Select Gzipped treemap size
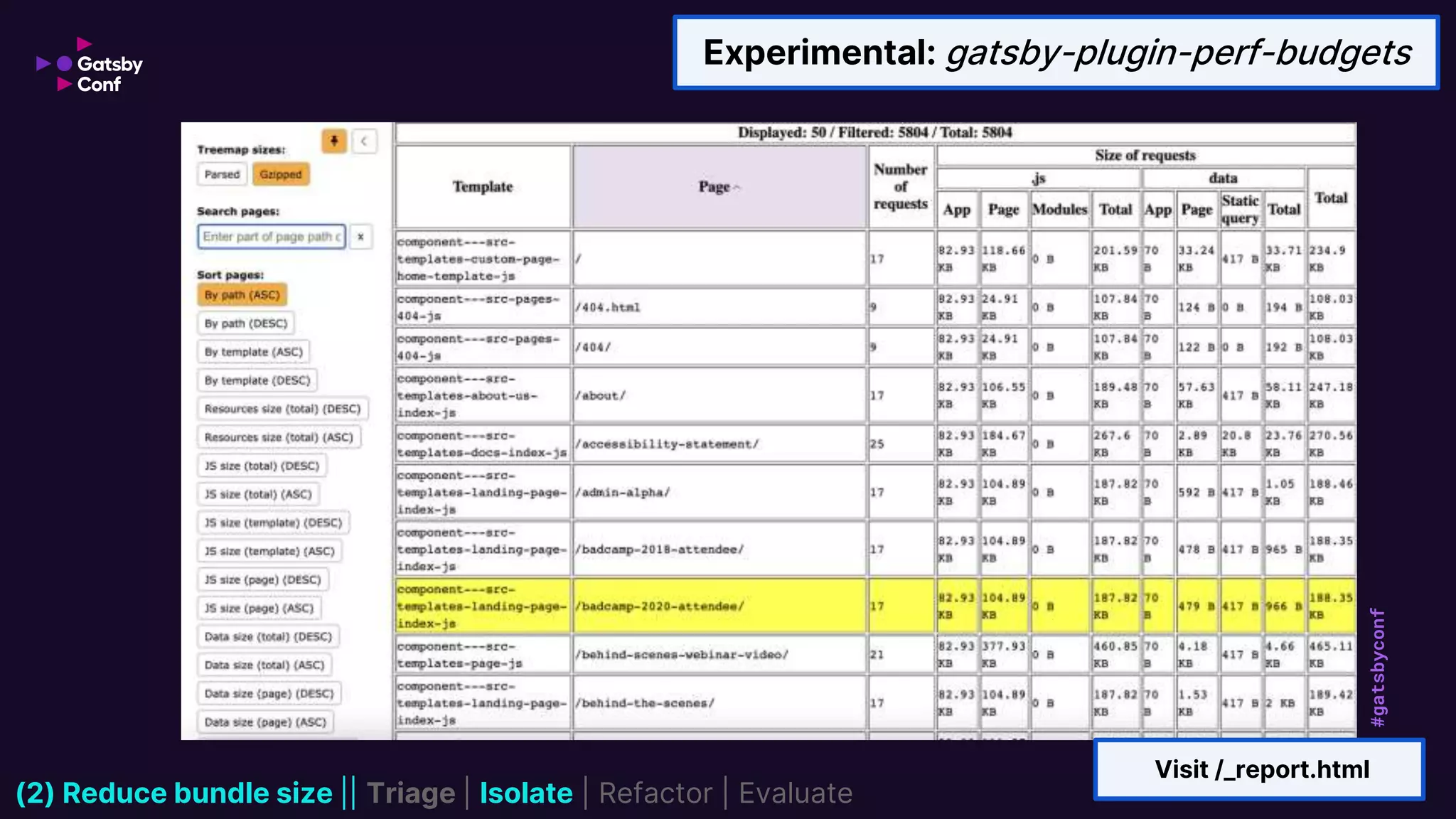Image resolution: width=1456 pixels, height=819 pixels. point(280,174)
